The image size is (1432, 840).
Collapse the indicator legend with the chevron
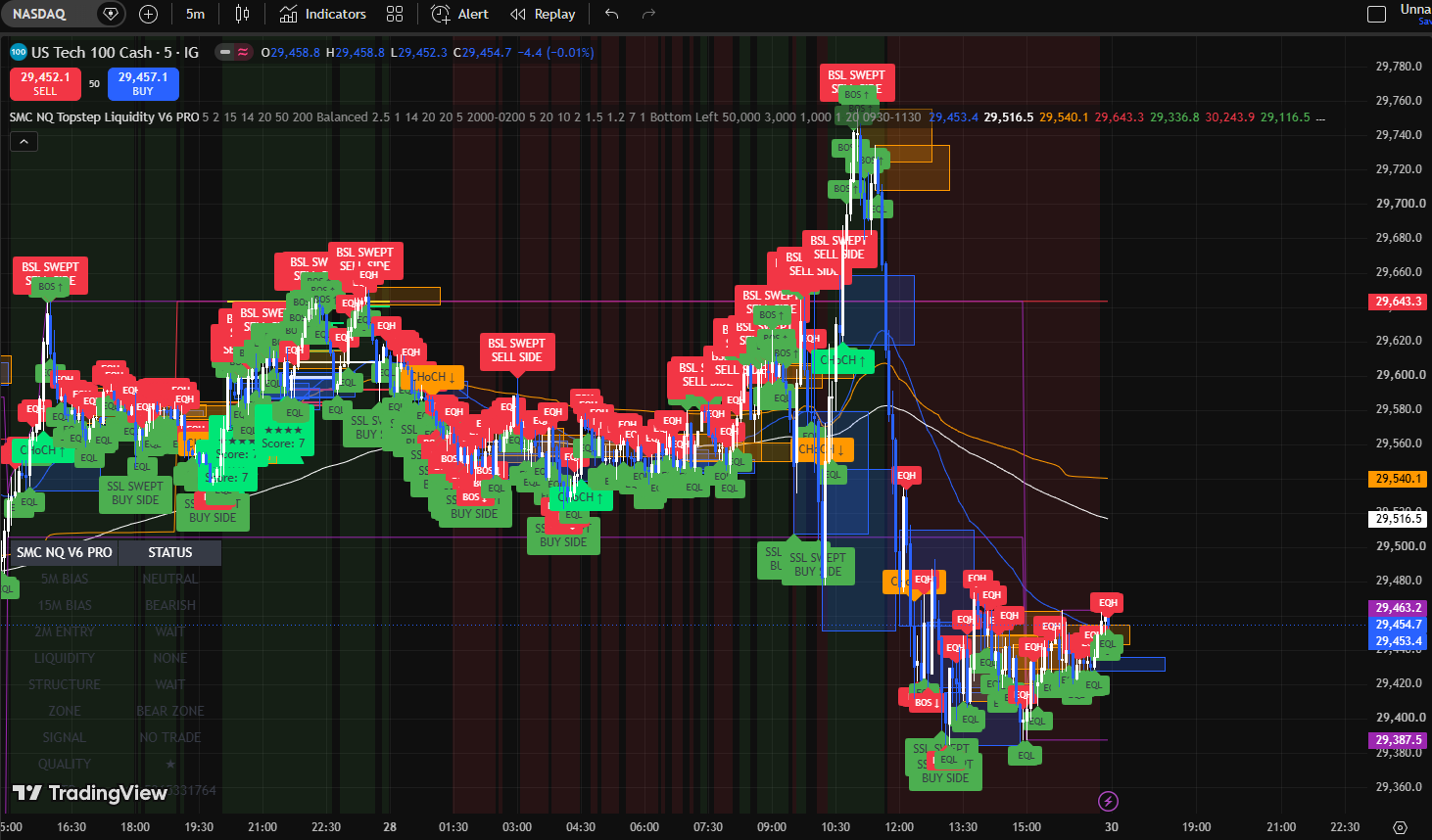[24, 141]
